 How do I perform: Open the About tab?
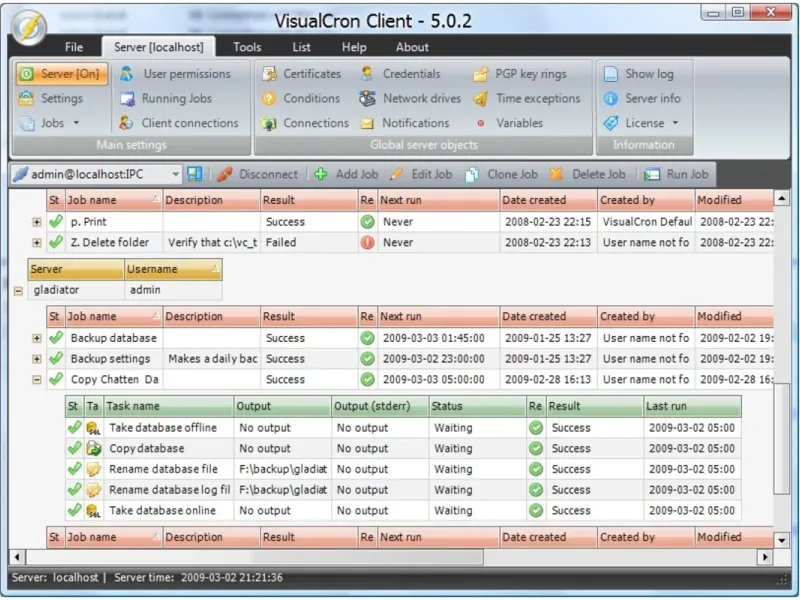(412, 47)
